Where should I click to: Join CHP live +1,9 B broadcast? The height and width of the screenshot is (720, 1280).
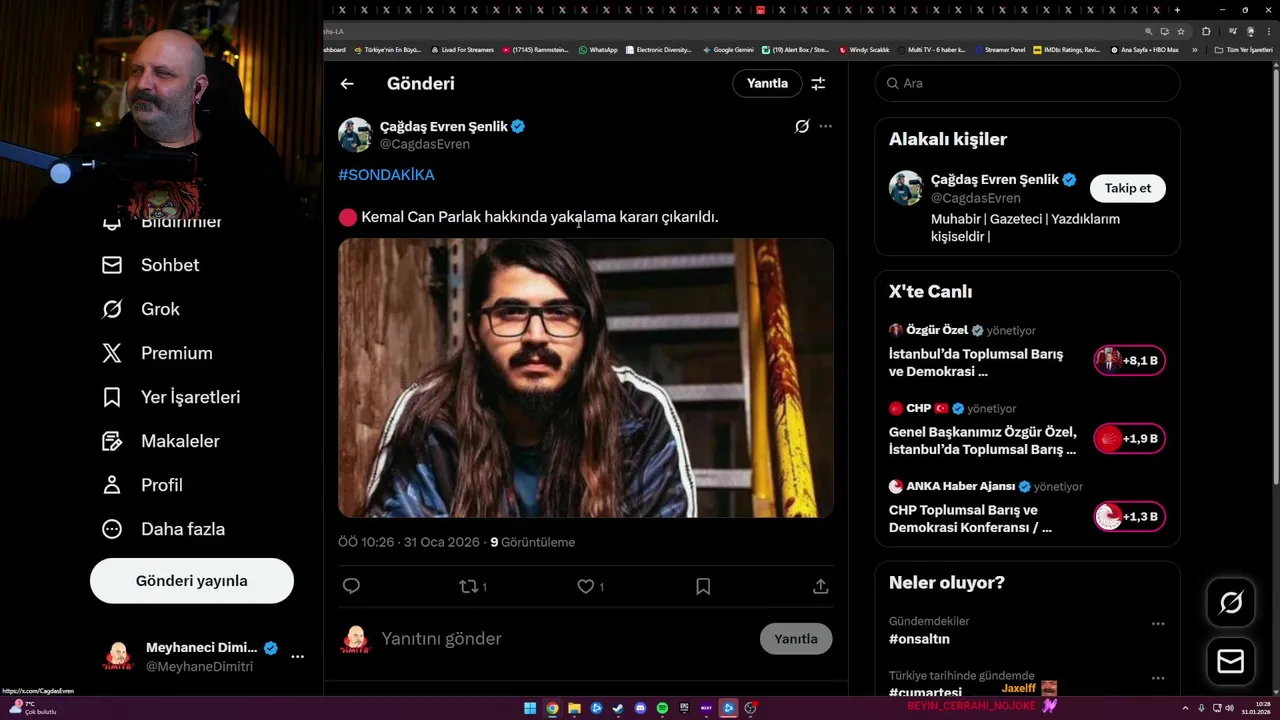1129,439
